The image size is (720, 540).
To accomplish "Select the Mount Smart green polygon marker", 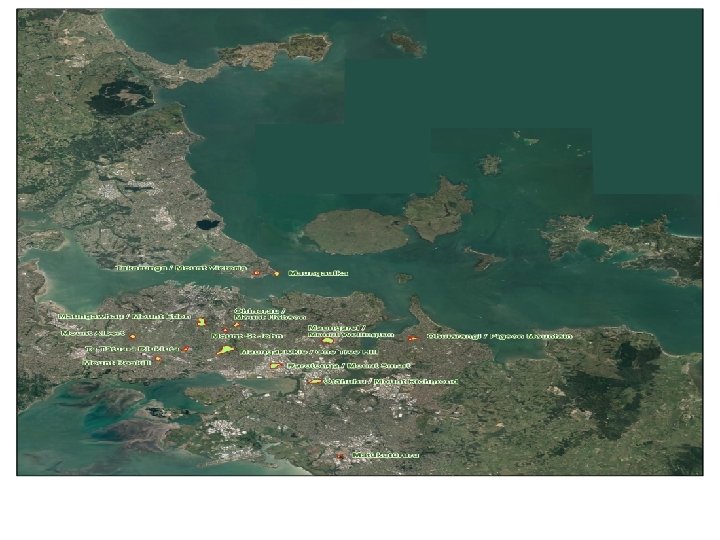I will [x=276, y=366].
